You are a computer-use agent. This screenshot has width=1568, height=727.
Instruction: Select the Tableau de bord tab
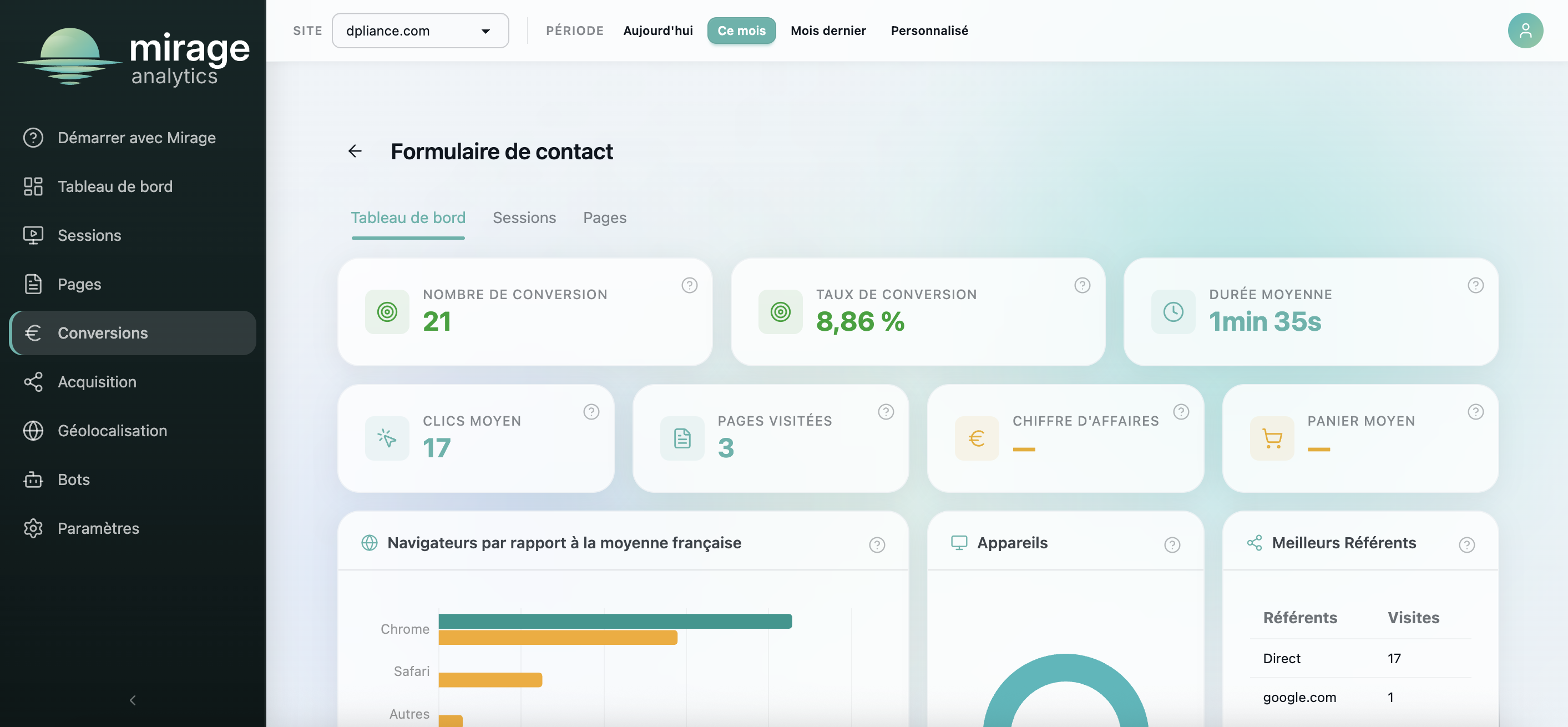(x=408, y=218)
